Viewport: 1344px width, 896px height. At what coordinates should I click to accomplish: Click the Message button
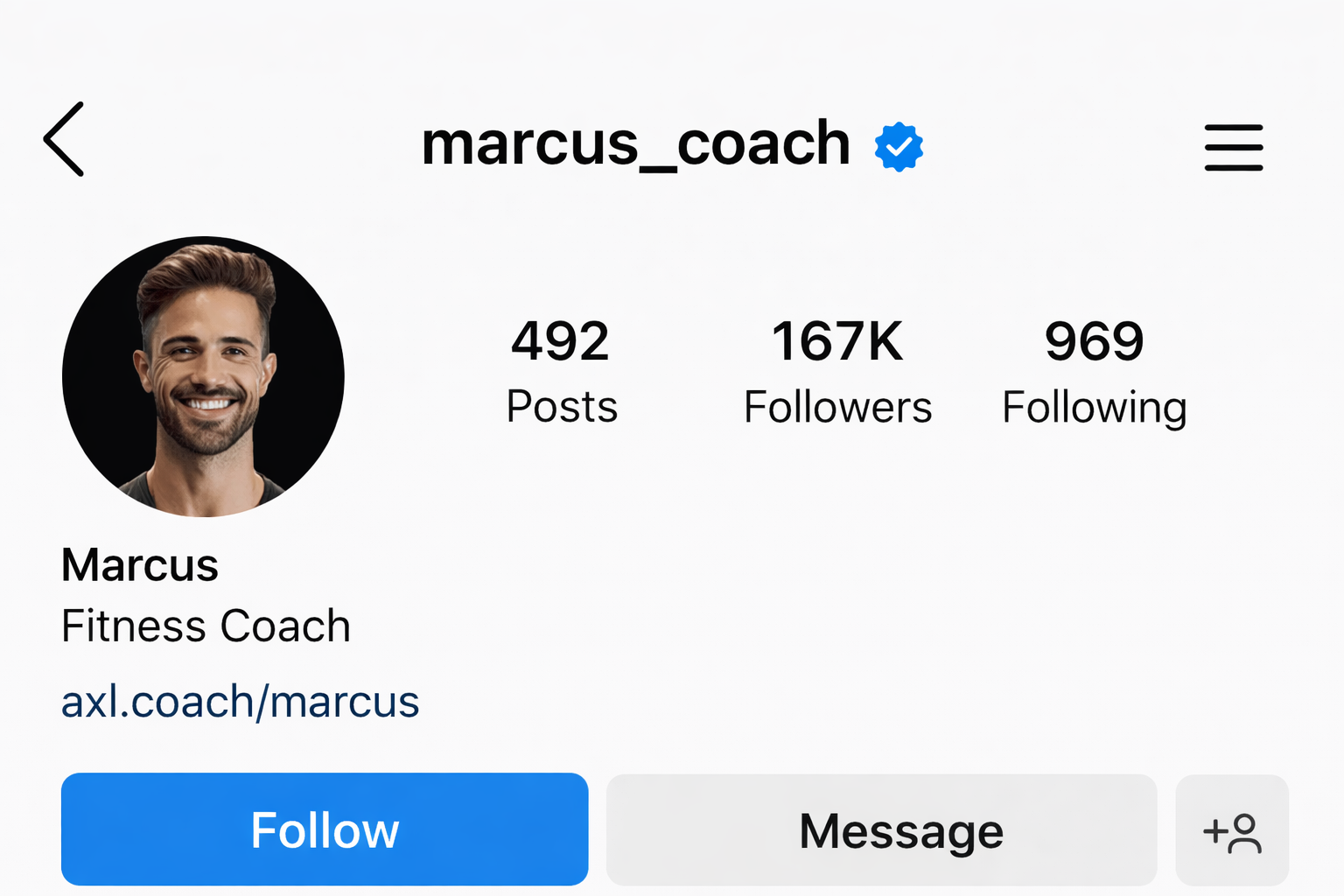(x=881, y=829)
